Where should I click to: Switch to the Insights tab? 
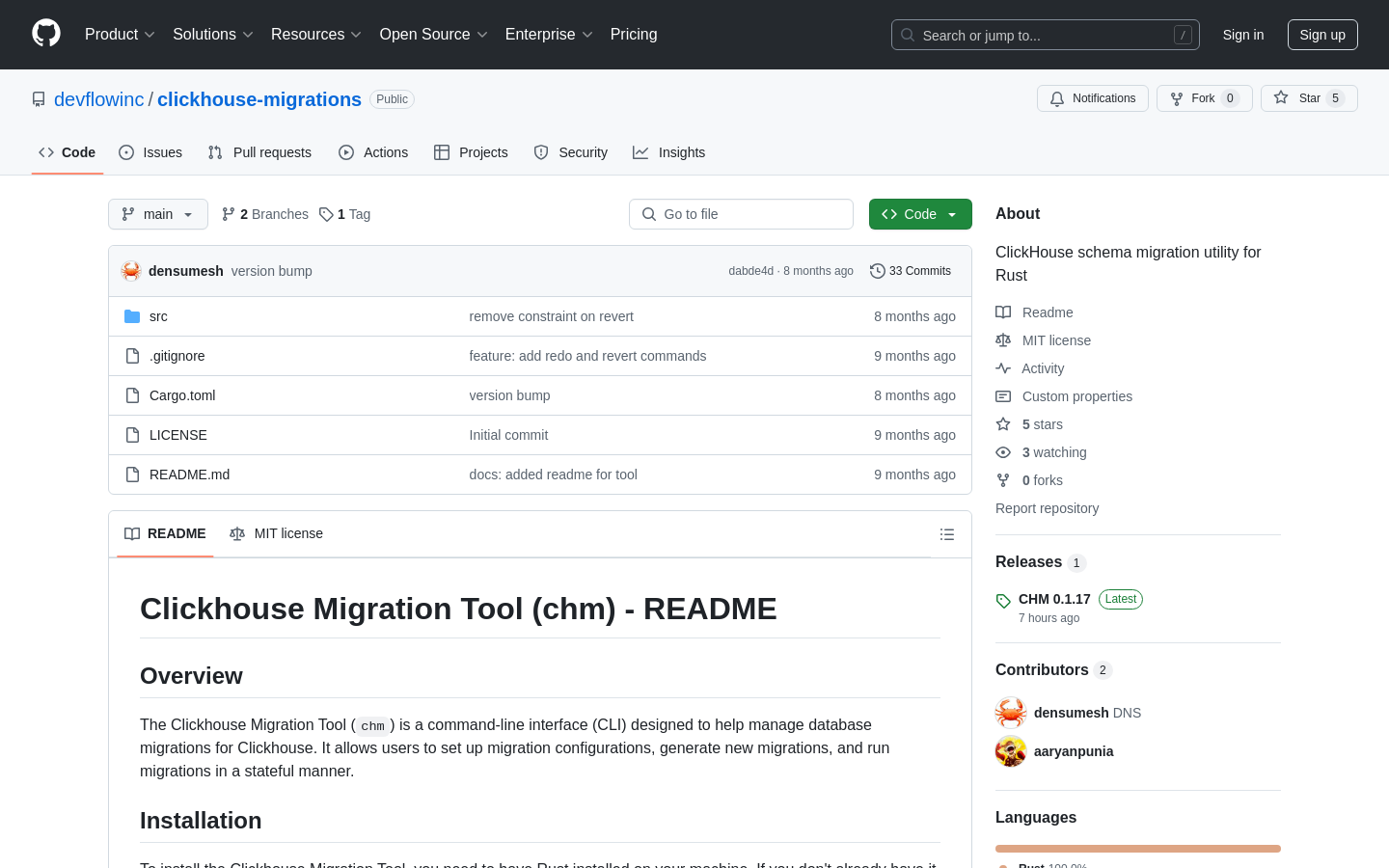pos(669,152)
